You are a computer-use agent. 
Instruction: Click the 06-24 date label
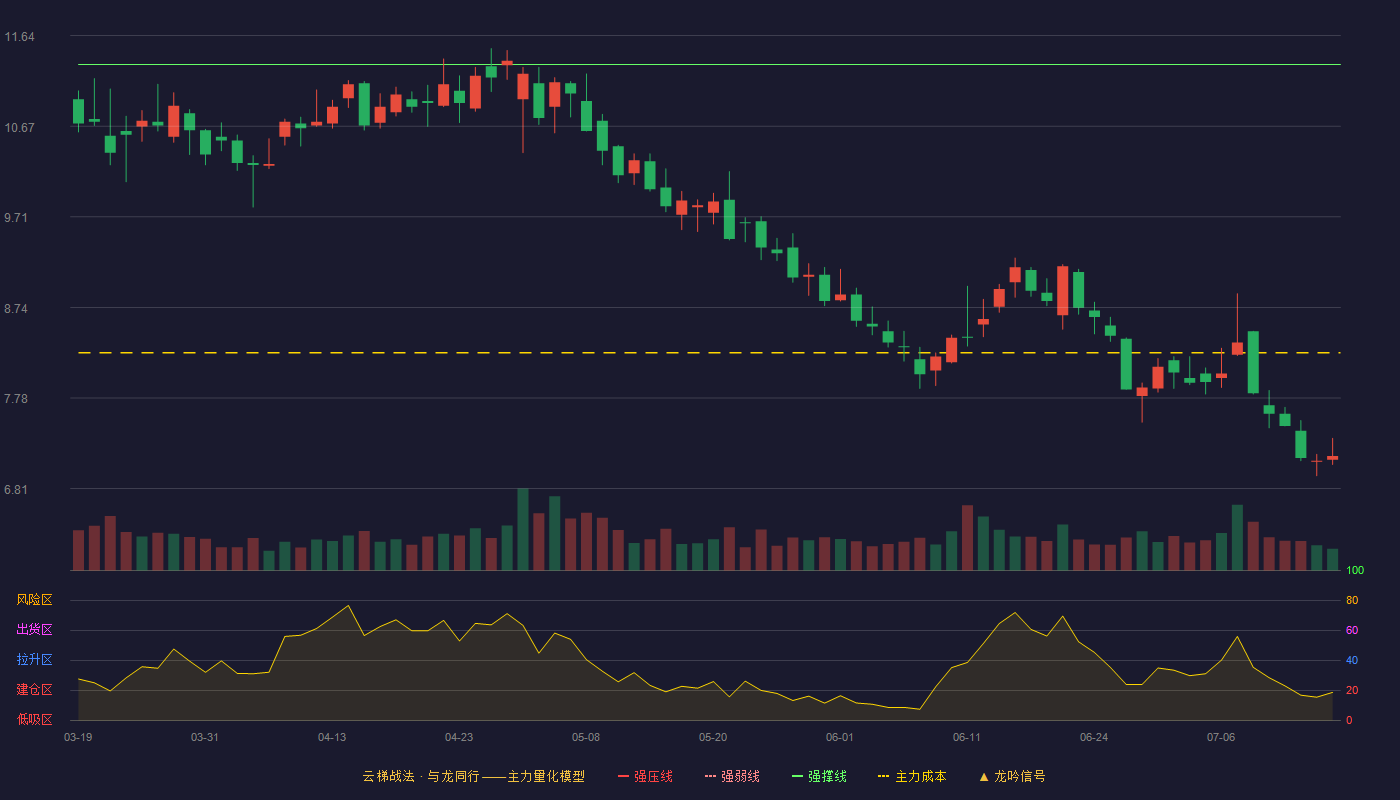click(1094, 737)
